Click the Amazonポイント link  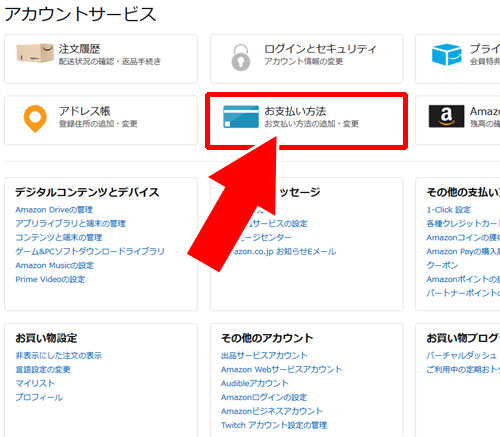click(x=463, y=279)
